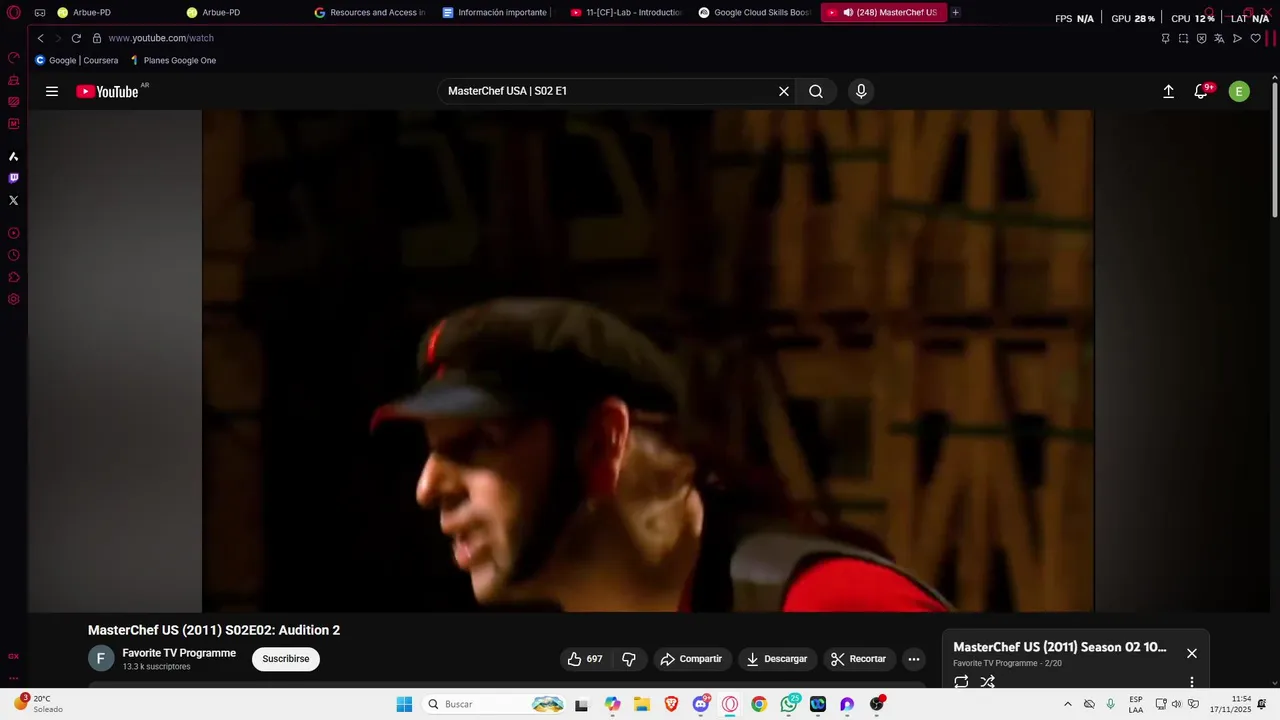Open the YouTube Create upload button

(1168, 91)
